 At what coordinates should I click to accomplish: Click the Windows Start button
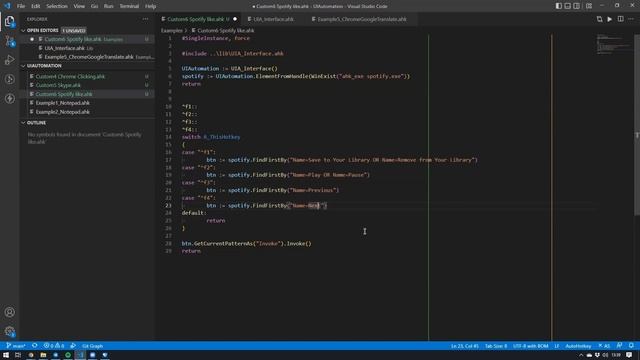pos(6,355)
